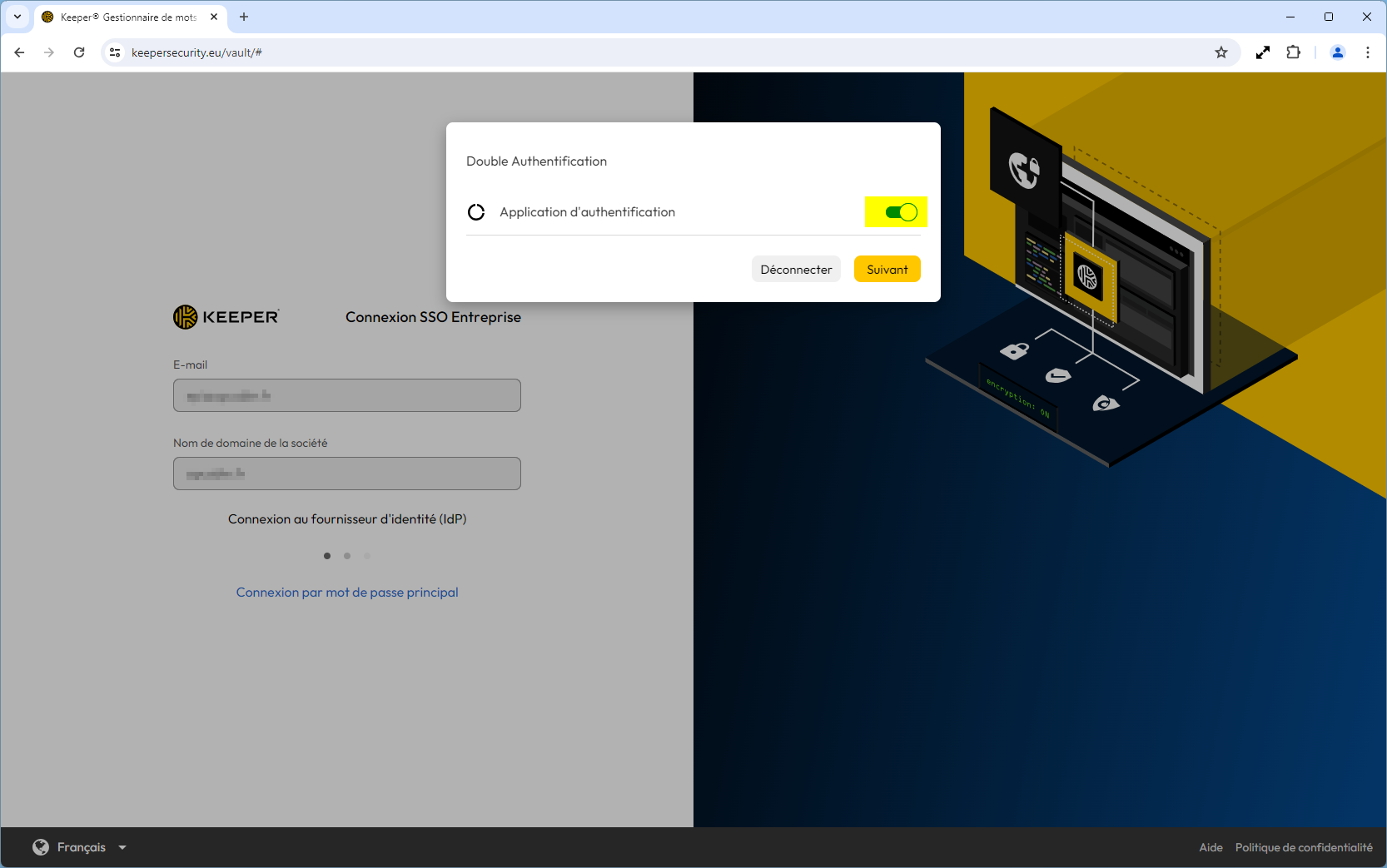
Task: Go forward in the browser
Action: click(49, 52)
